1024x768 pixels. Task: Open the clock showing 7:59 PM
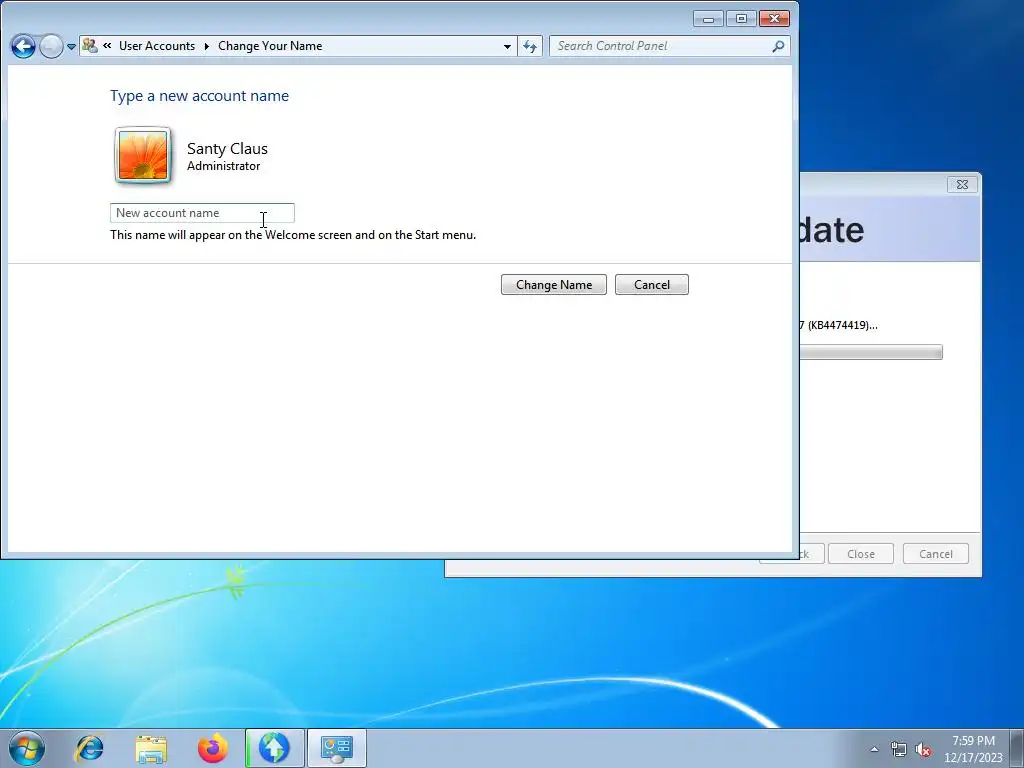click(973, 749)
